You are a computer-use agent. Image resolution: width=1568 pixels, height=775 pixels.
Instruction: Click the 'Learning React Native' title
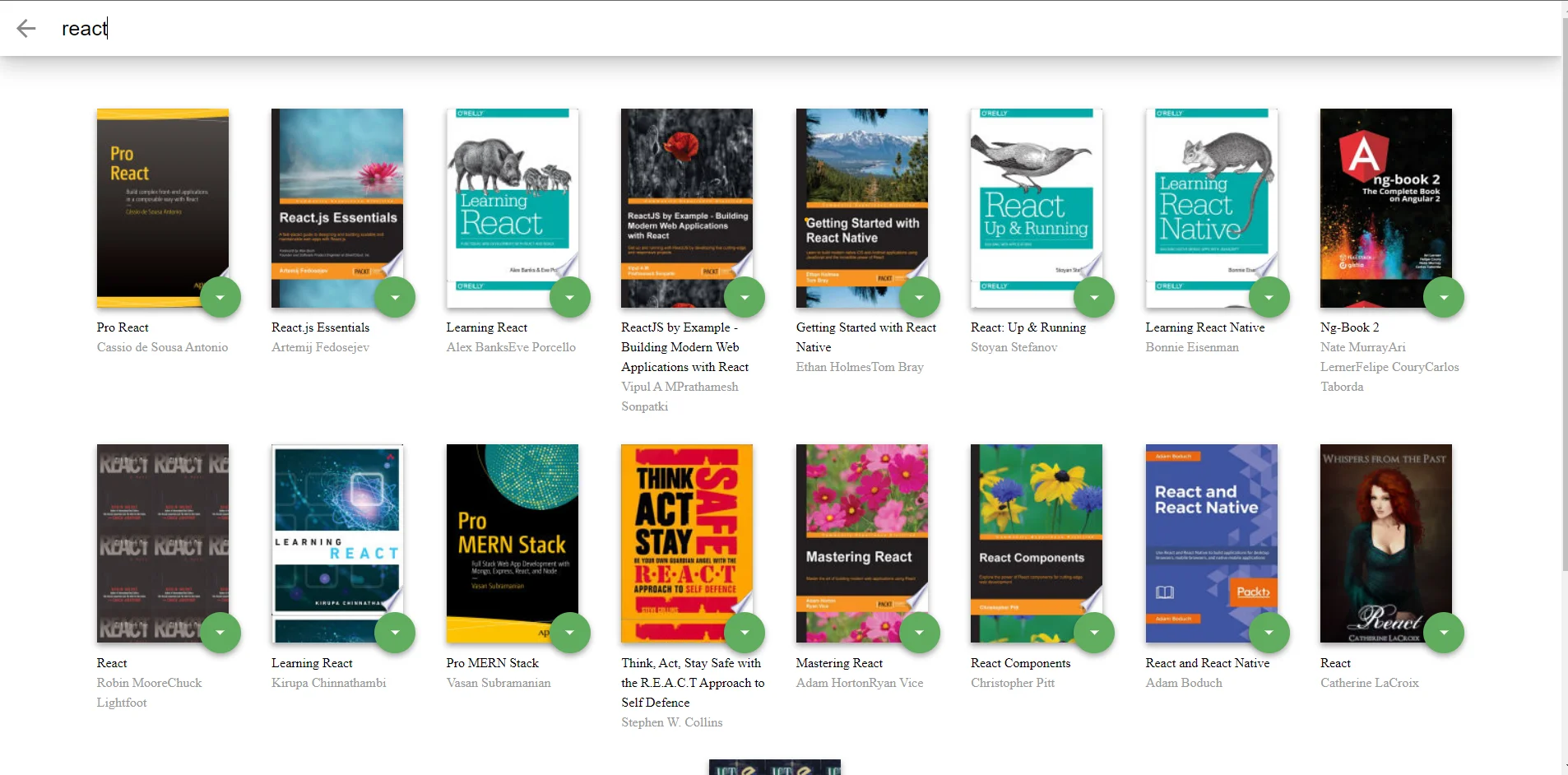coord(1205,327)
